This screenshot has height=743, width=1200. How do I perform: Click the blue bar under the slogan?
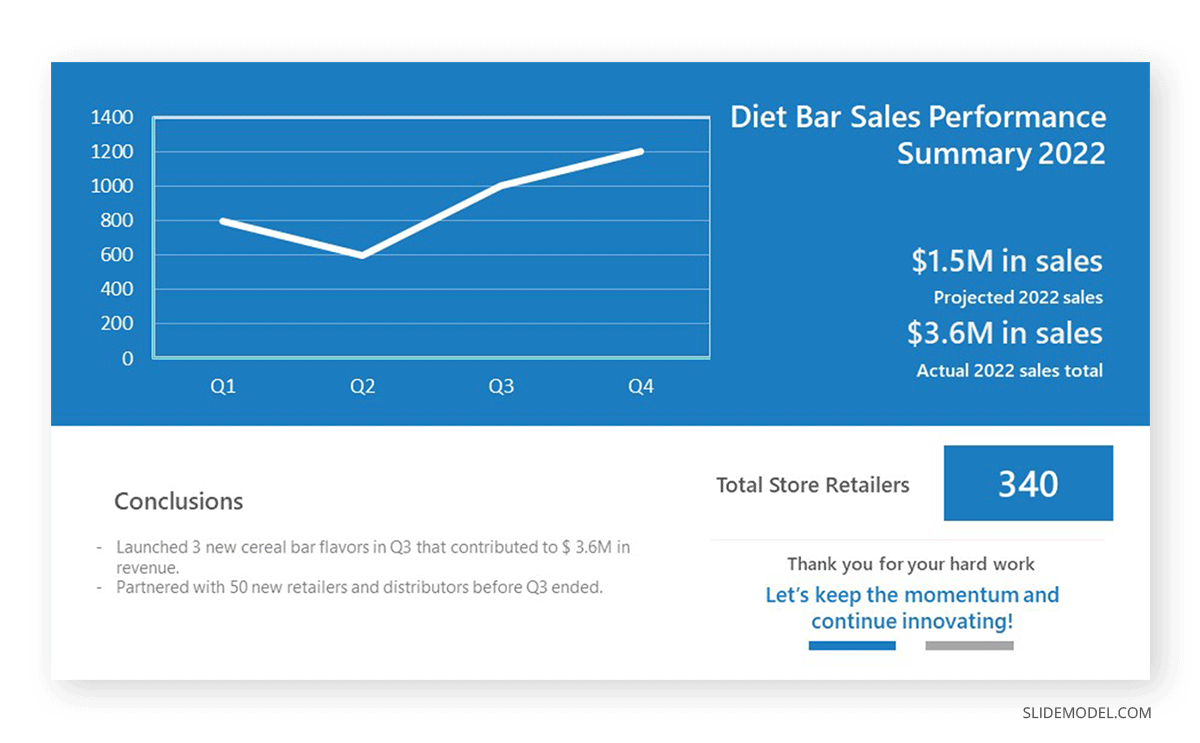(x=852, y=646)
